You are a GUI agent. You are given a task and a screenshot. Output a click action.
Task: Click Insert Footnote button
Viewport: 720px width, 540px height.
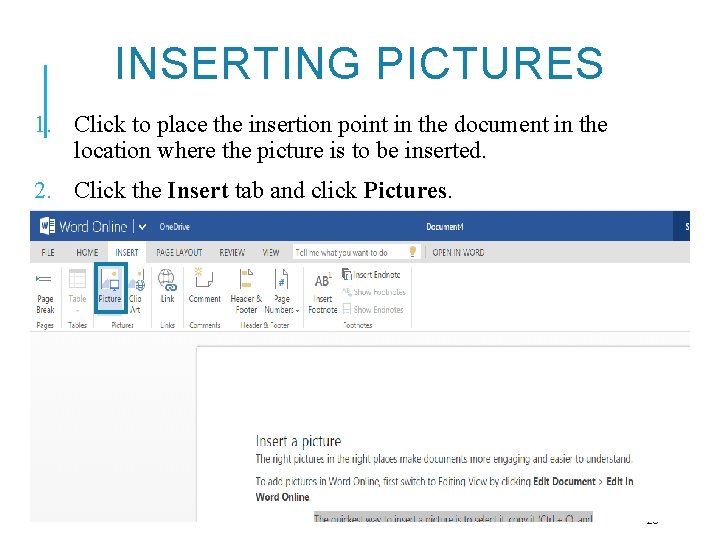pyautogui.click(x=322, y=294)
